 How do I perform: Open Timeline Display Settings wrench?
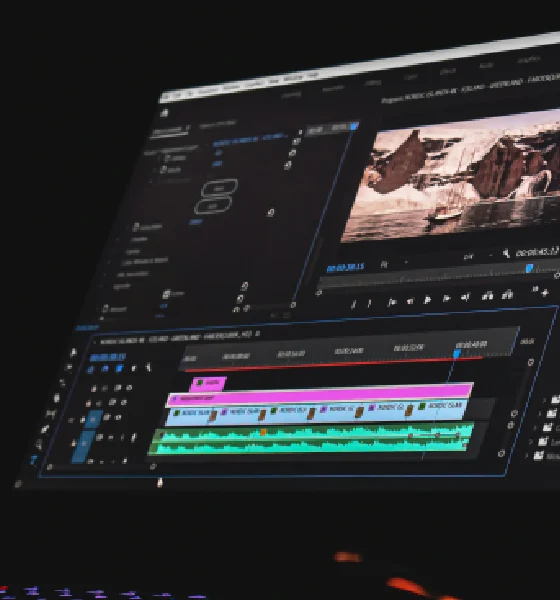148,367
